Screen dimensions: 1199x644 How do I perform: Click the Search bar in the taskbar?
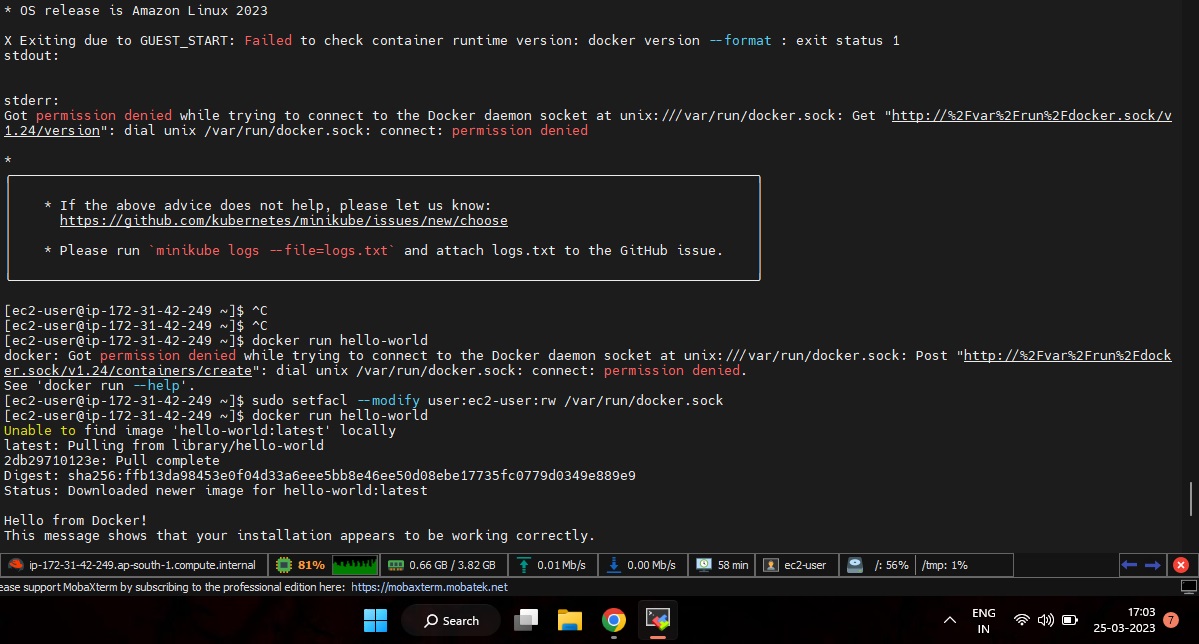[451, 620]
